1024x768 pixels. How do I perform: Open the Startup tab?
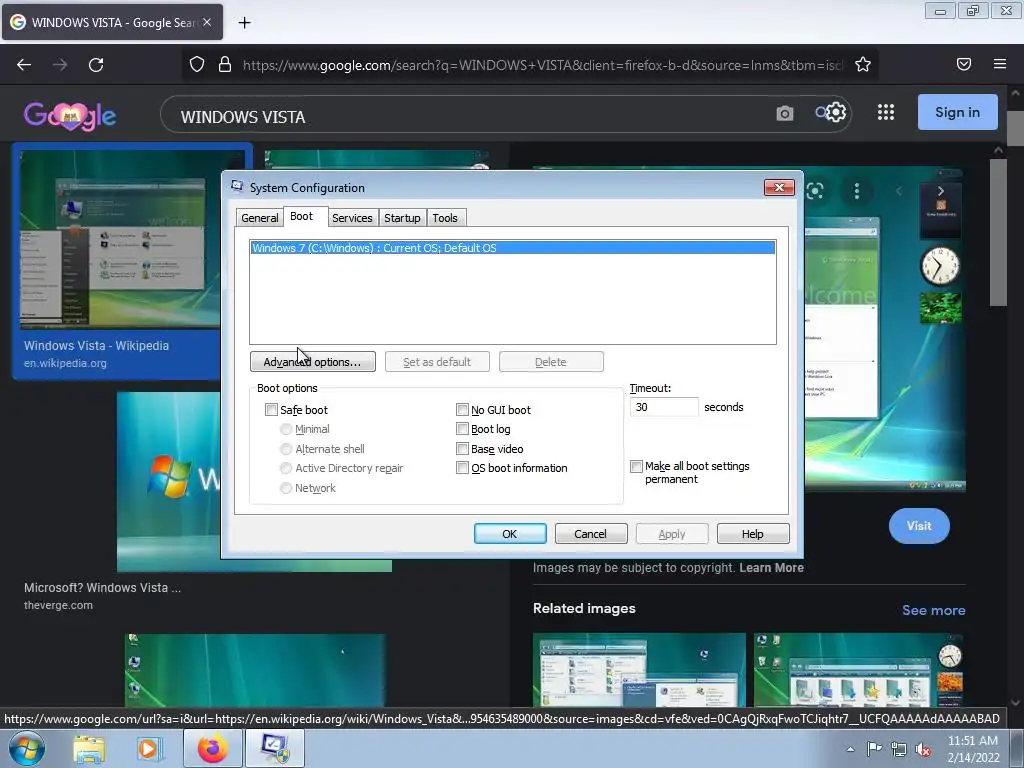click(x=402, y=218)
